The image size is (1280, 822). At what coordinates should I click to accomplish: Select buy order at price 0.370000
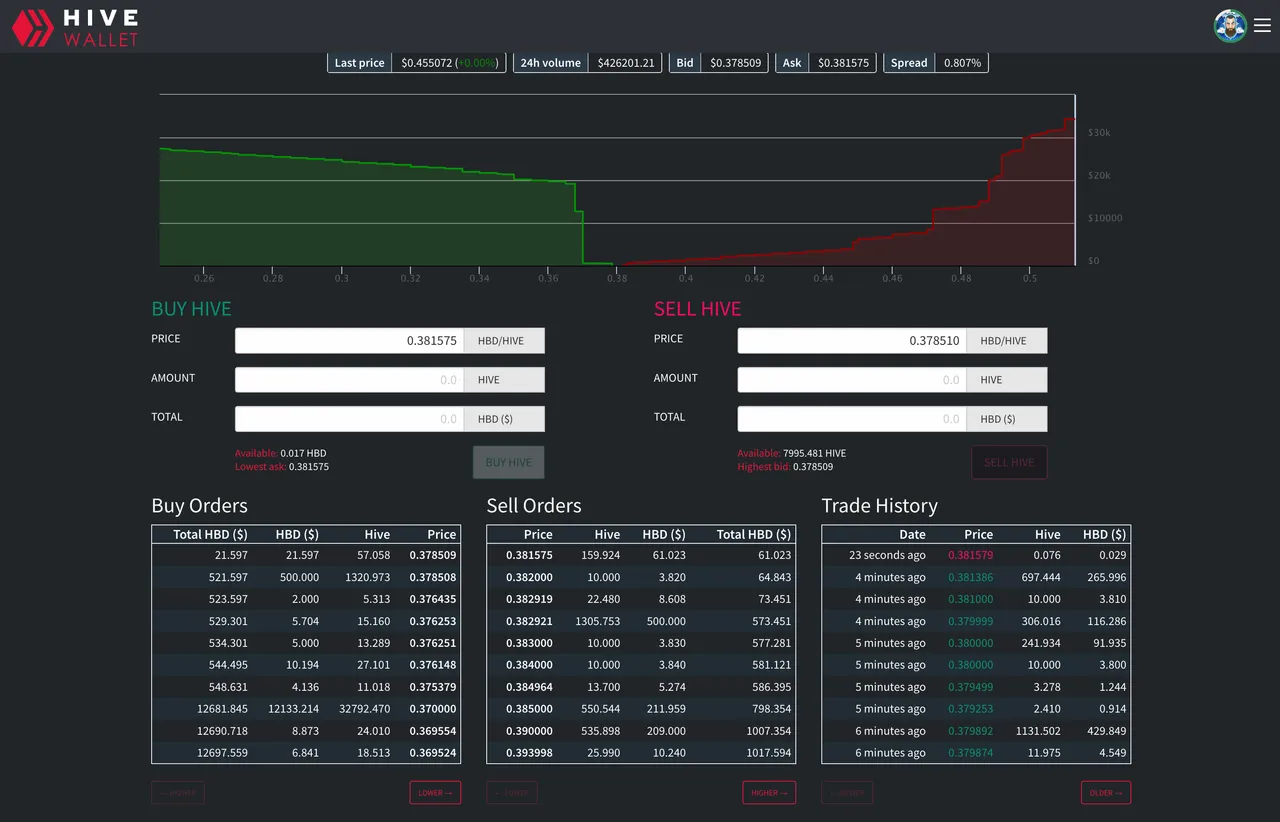[306, 709]
